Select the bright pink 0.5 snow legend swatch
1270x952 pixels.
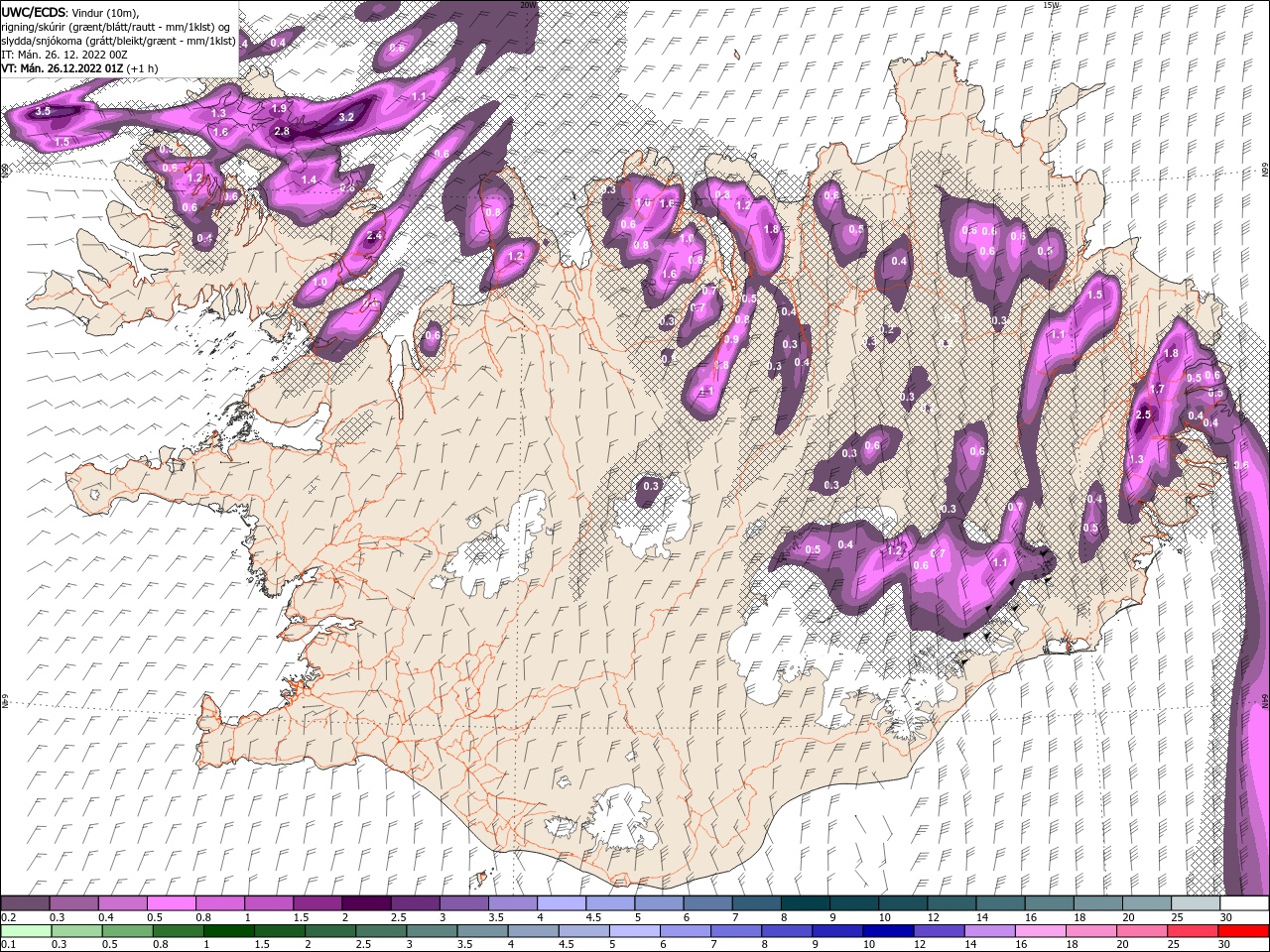(171, 903)
